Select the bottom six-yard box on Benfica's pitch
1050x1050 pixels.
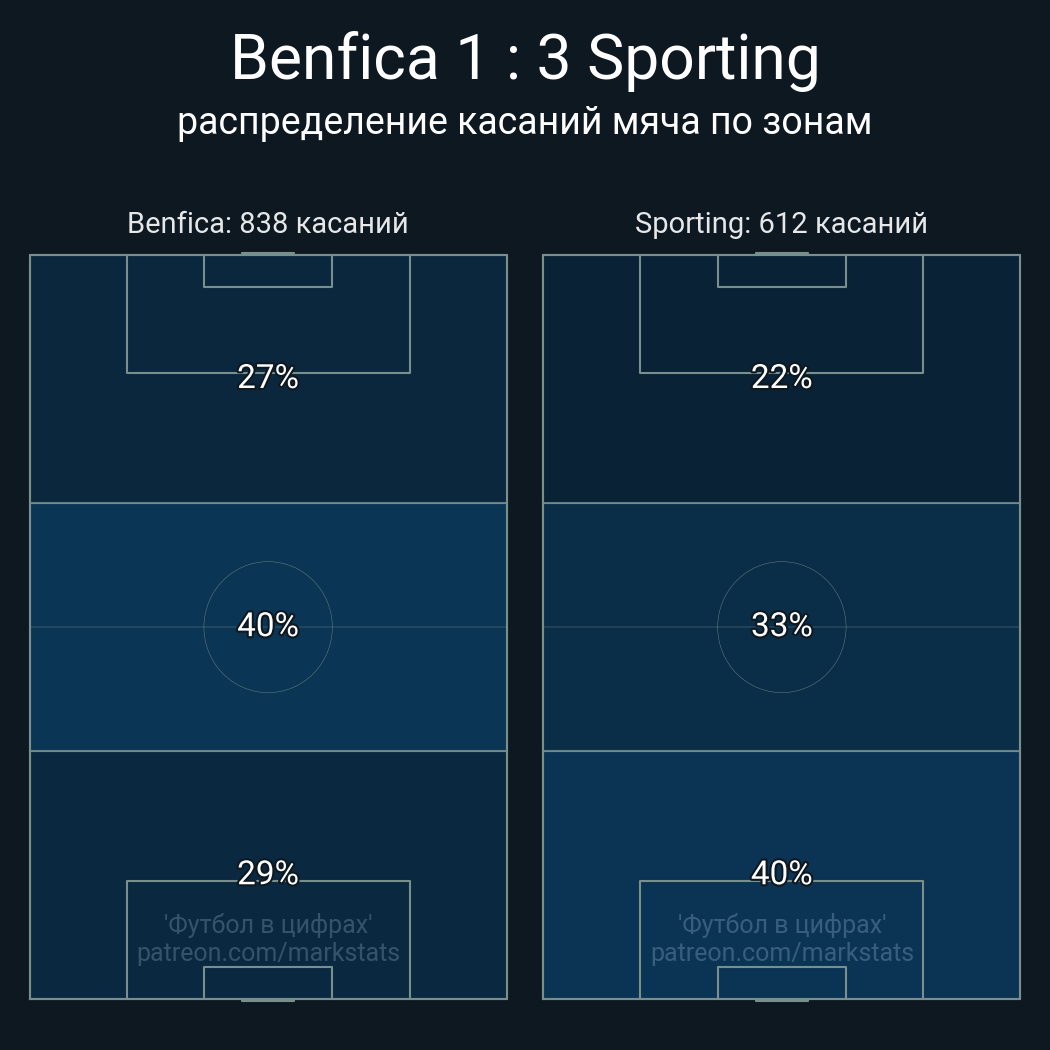point(268,983)
